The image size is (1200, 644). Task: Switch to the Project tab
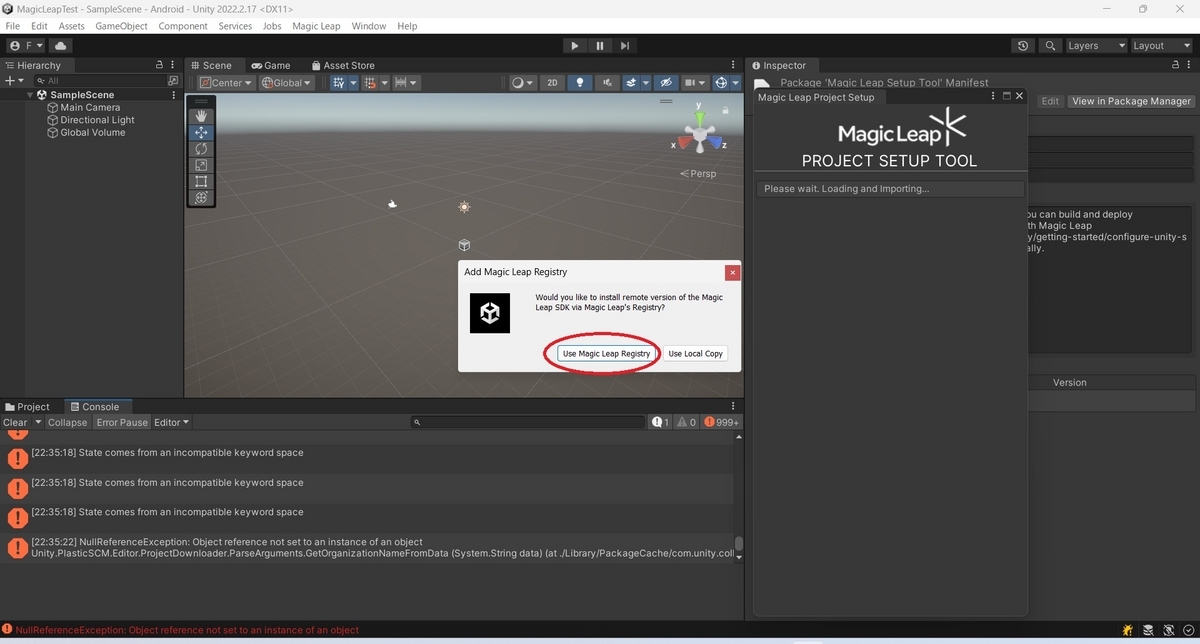[x=27, y=407]
